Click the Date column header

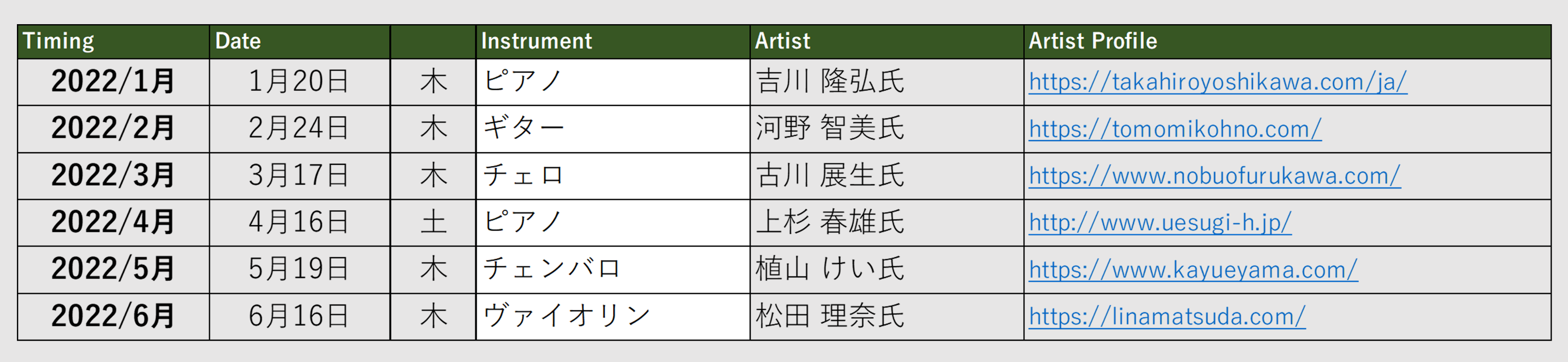pos(300,42)
